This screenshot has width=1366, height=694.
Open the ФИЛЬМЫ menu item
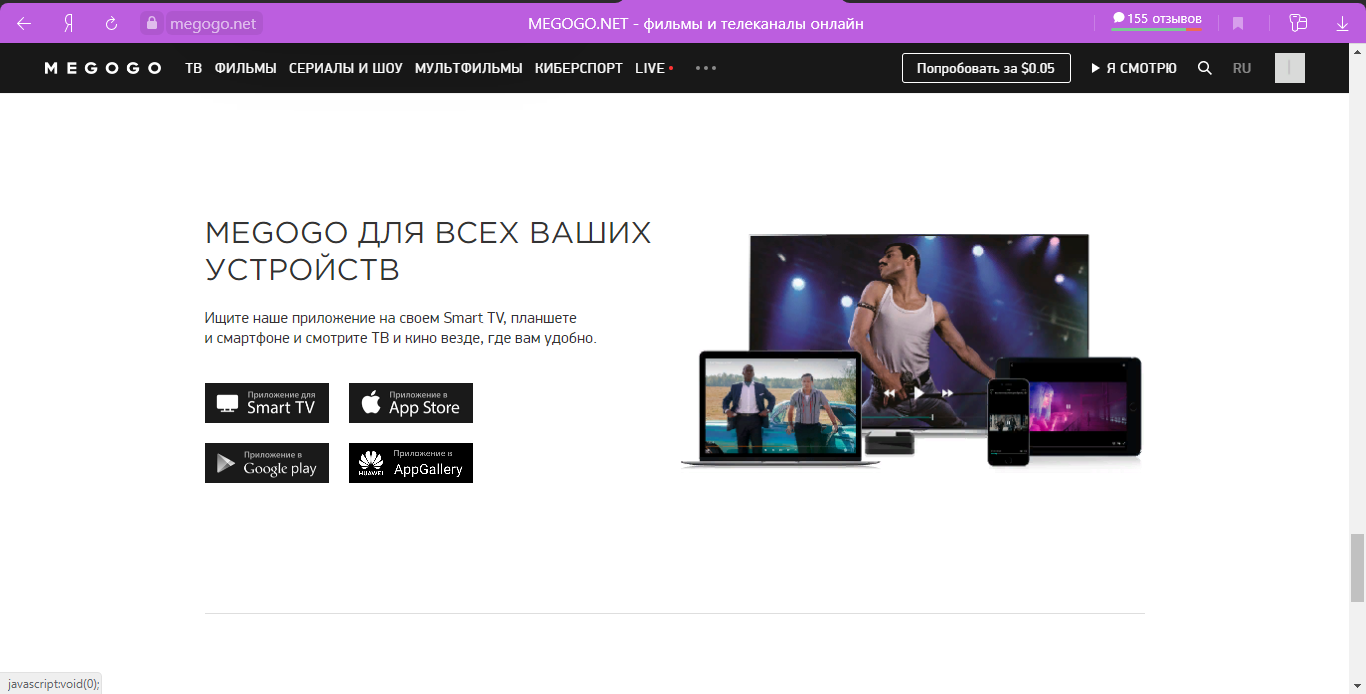[245, 68]
